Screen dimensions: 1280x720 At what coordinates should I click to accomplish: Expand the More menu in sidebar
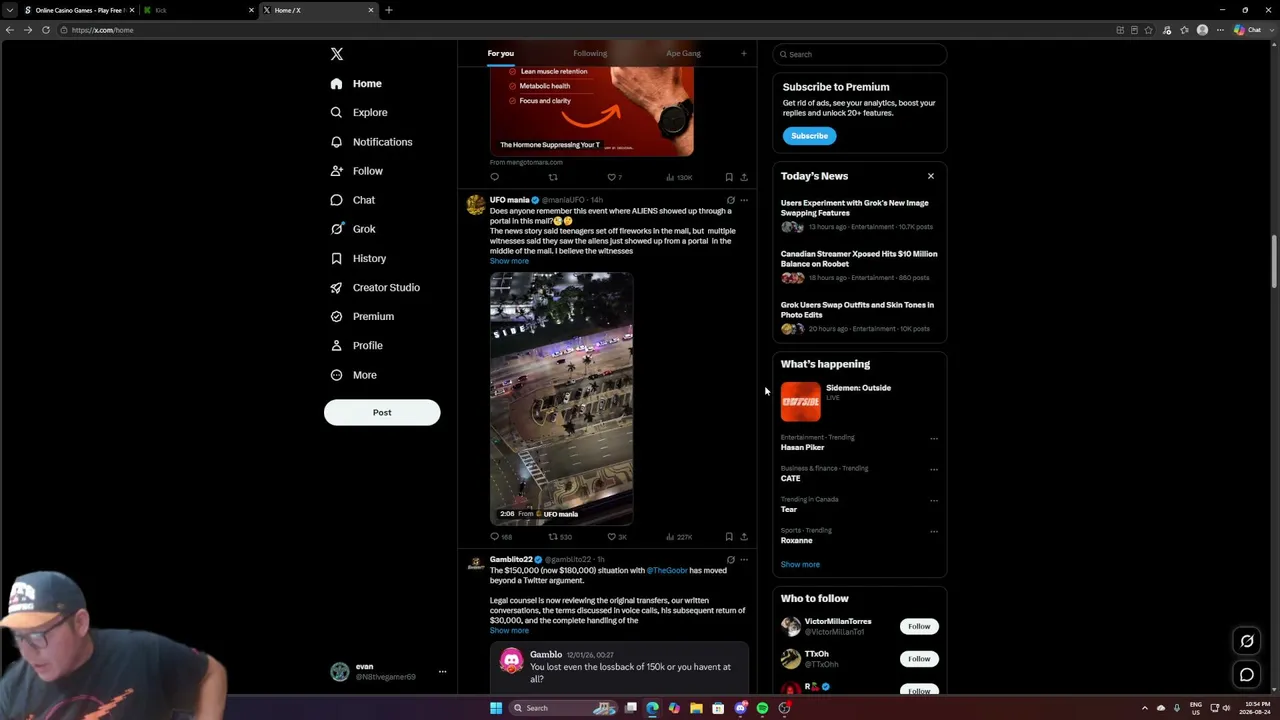coord(354,375)
